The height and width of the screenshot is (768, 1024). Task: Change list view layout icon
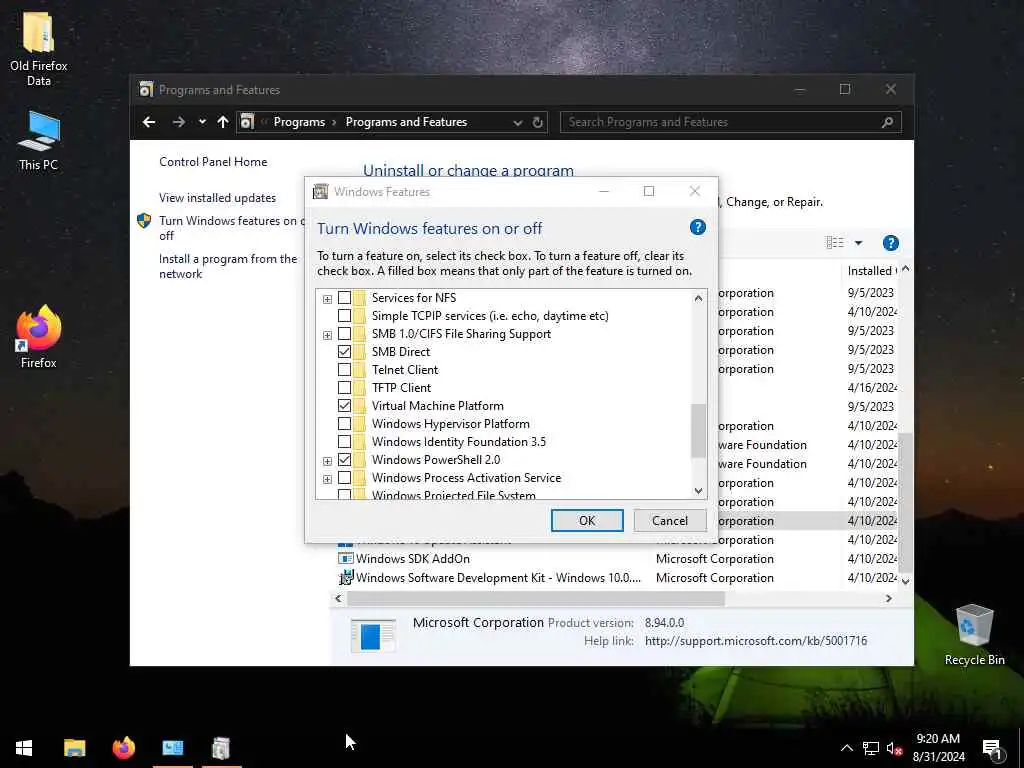click(x=835, y=243)
